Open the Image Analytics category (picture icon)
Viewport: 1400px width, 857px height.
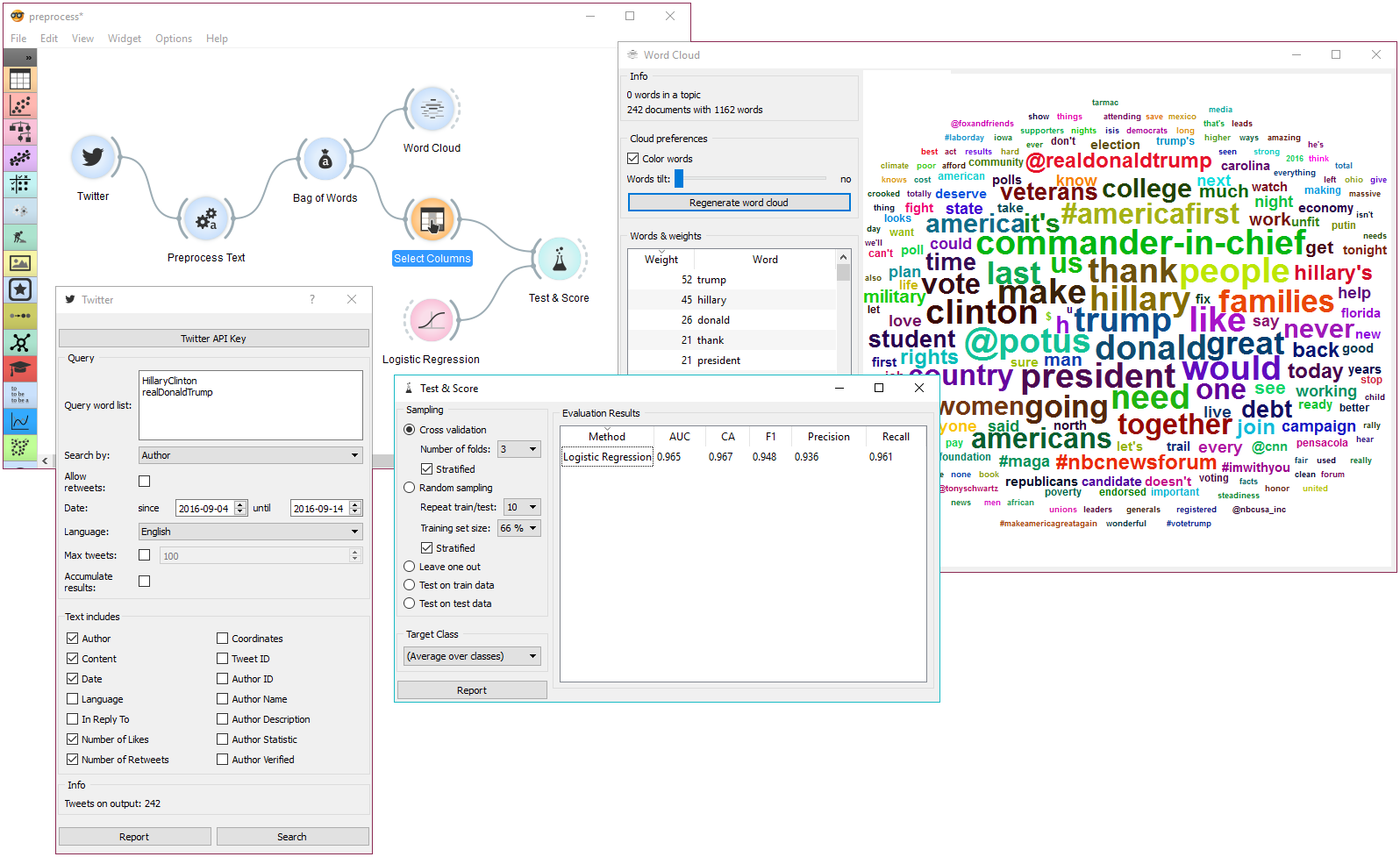coord(20,263)
